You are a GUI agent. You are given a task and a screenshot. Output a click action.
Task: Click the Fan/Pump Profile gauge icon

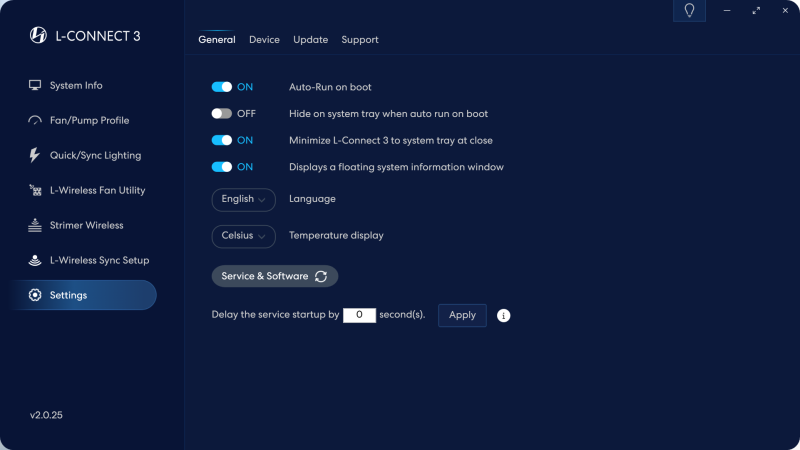click(x=35, y=120)
